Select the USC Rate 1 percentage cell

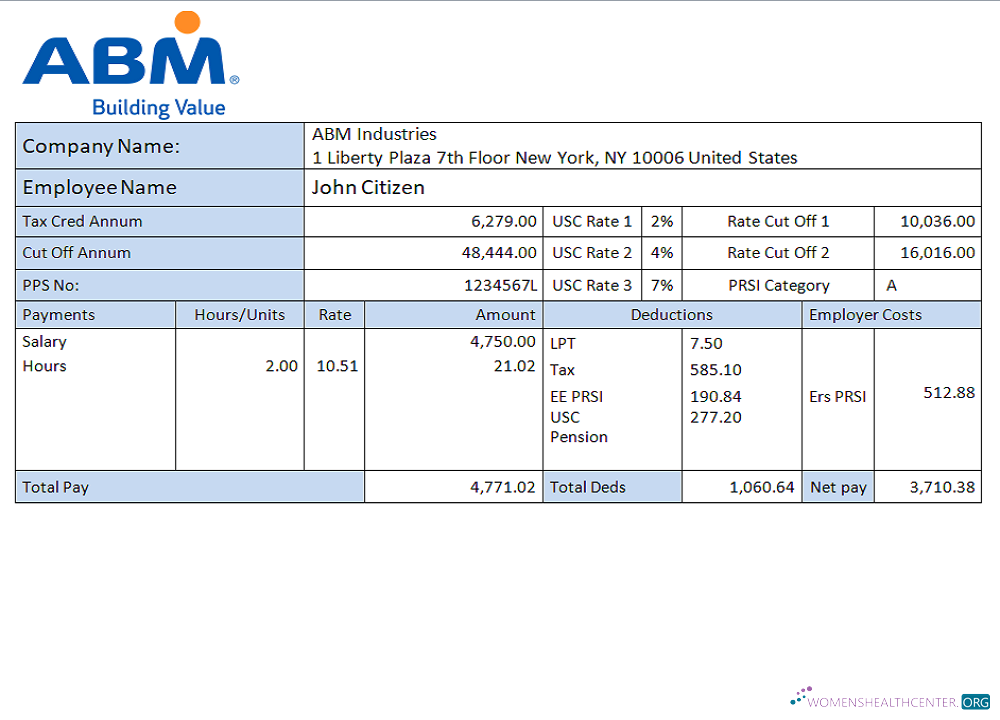(662, 221)
